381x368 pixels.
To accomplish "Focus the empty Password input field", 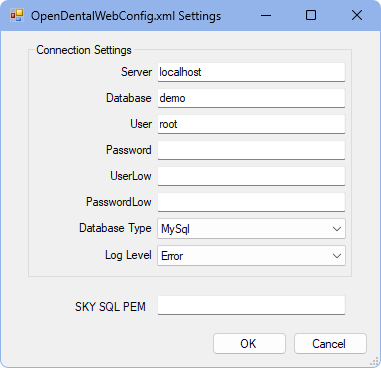I will [251, 150].
